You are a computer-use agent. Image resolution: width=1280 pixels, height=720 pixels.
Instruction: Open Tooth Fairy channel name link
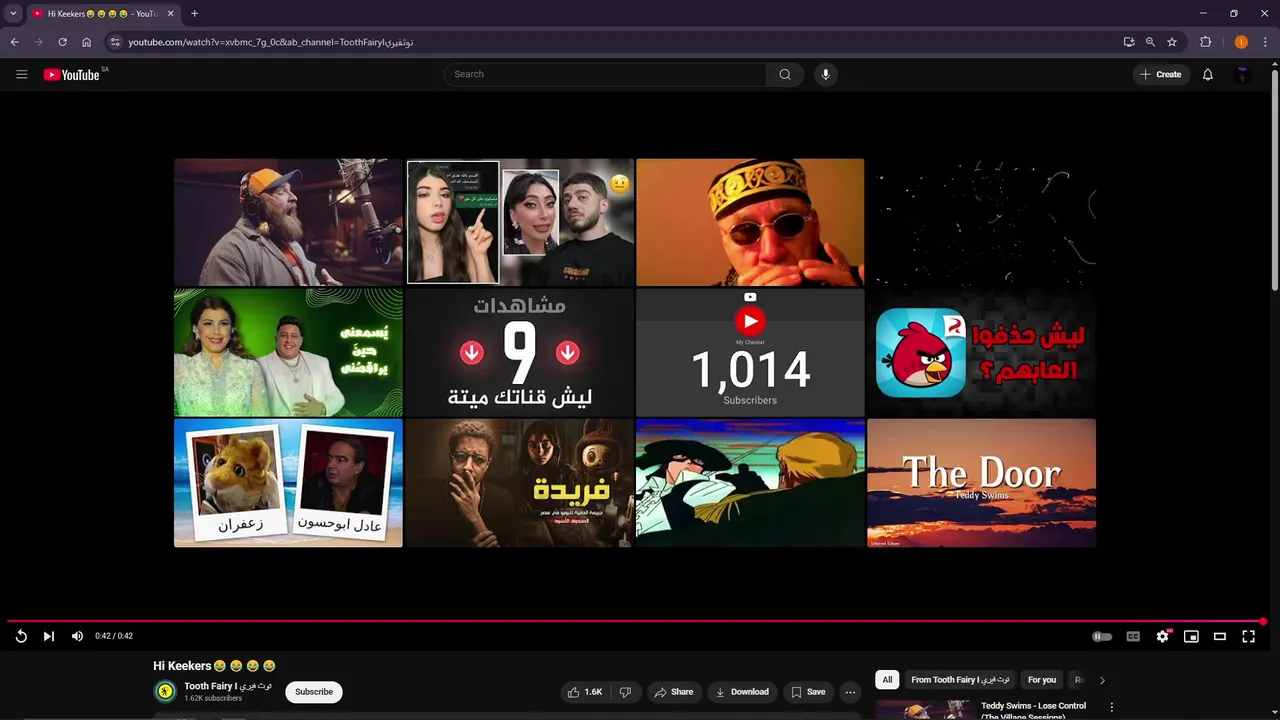click(228, 686)
